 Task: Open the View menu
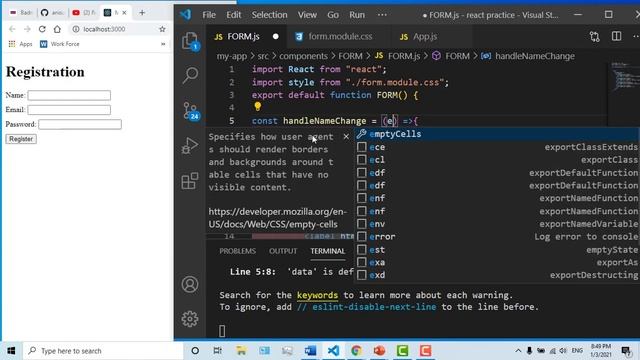click(x=307, y=15)
